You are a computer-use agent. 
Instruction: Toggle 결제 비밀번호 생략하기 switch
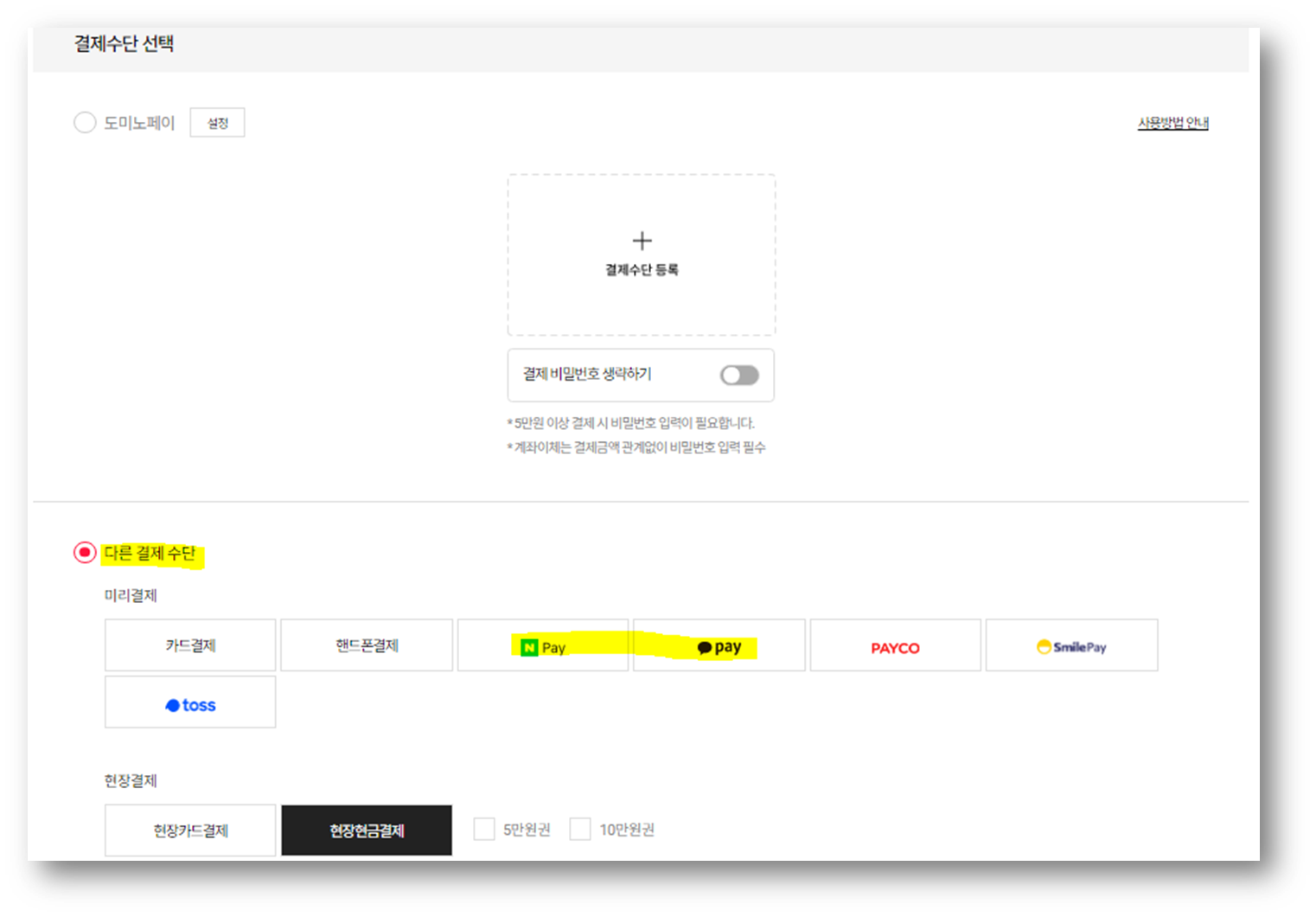(739, 375)
